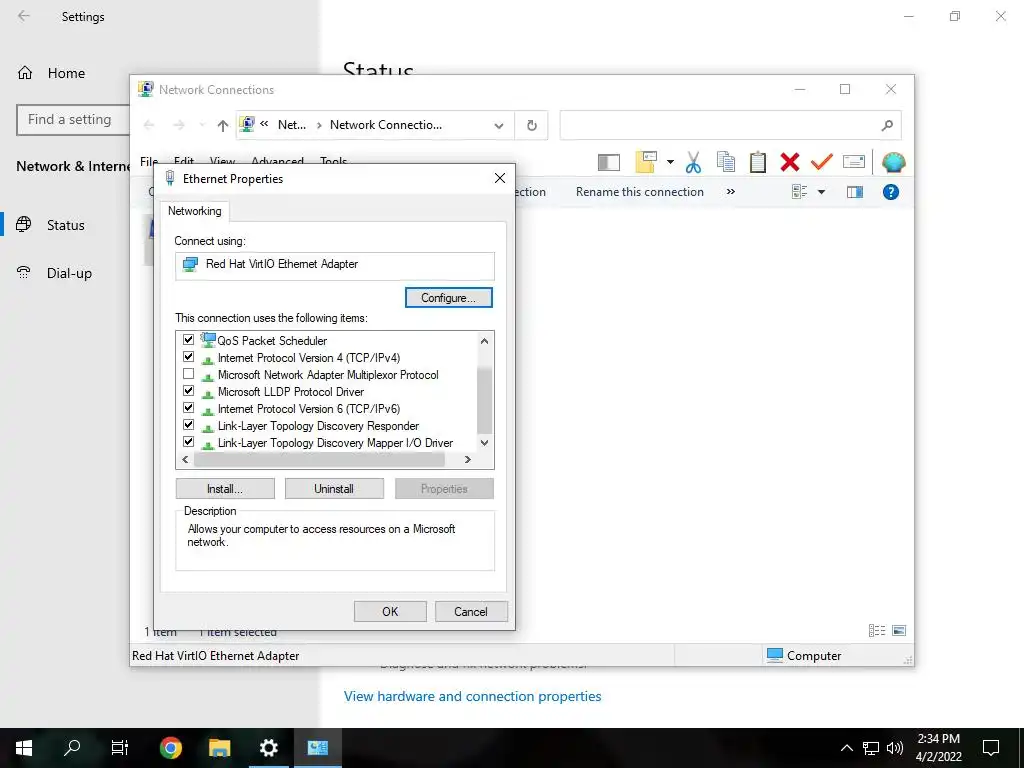The width and height of the screenshot is (1024, 768).
Task: Uncheck Link-Layer Topology Discovery Responder
Action: [189, 424]
